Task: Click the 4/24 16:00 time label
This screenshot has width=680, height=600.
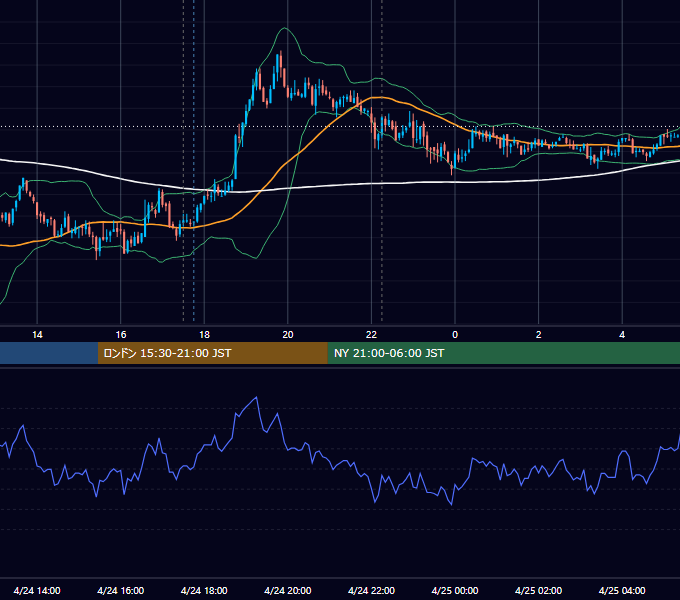Action: click(121, 590)
